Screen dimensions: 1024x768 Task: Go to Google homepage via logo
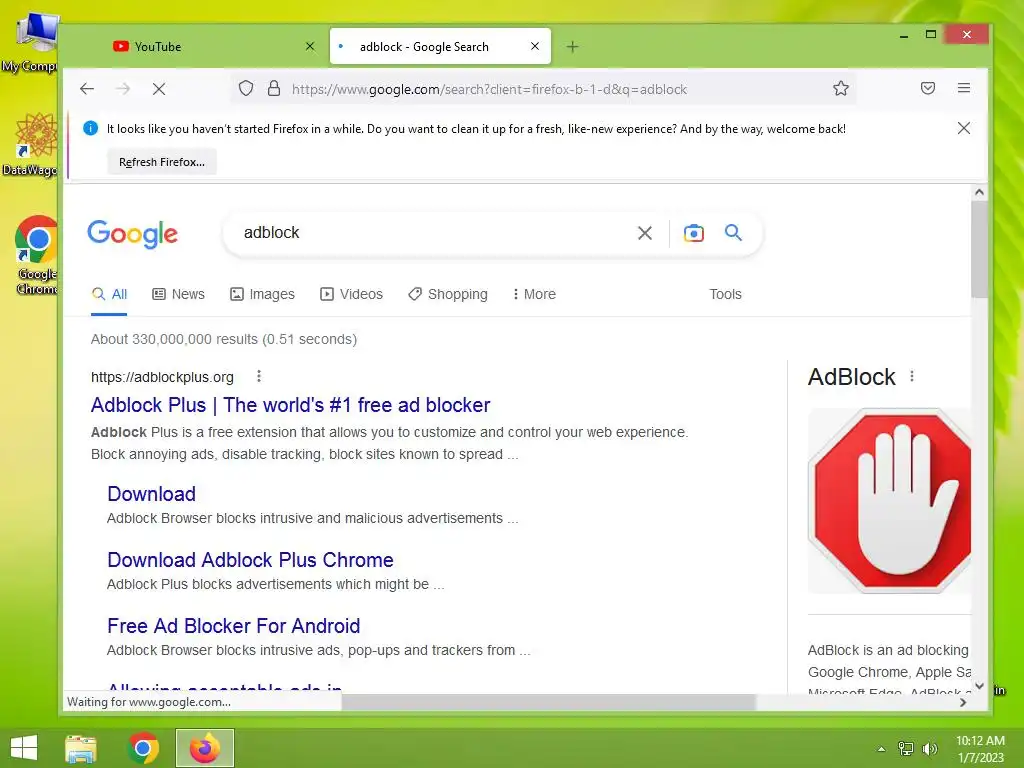pos(133,234)
